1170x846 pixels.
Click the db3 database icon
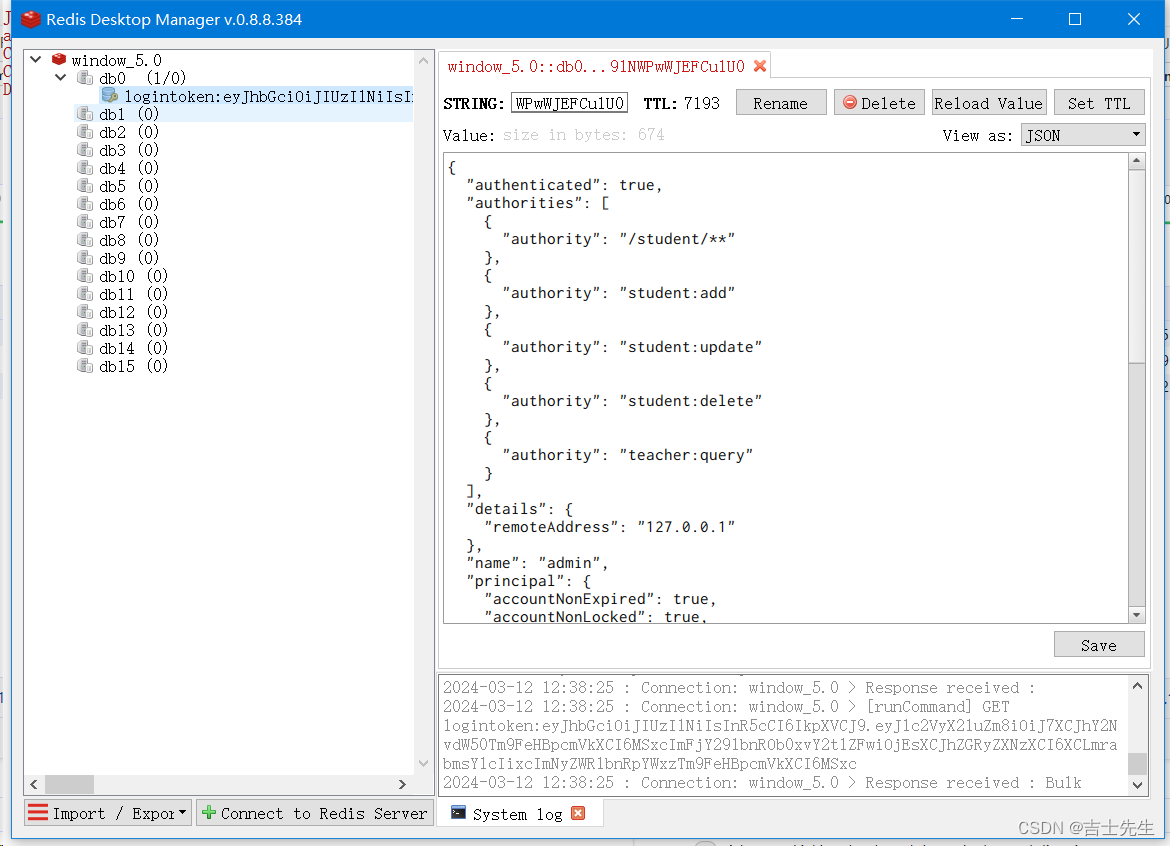point(86,149)
